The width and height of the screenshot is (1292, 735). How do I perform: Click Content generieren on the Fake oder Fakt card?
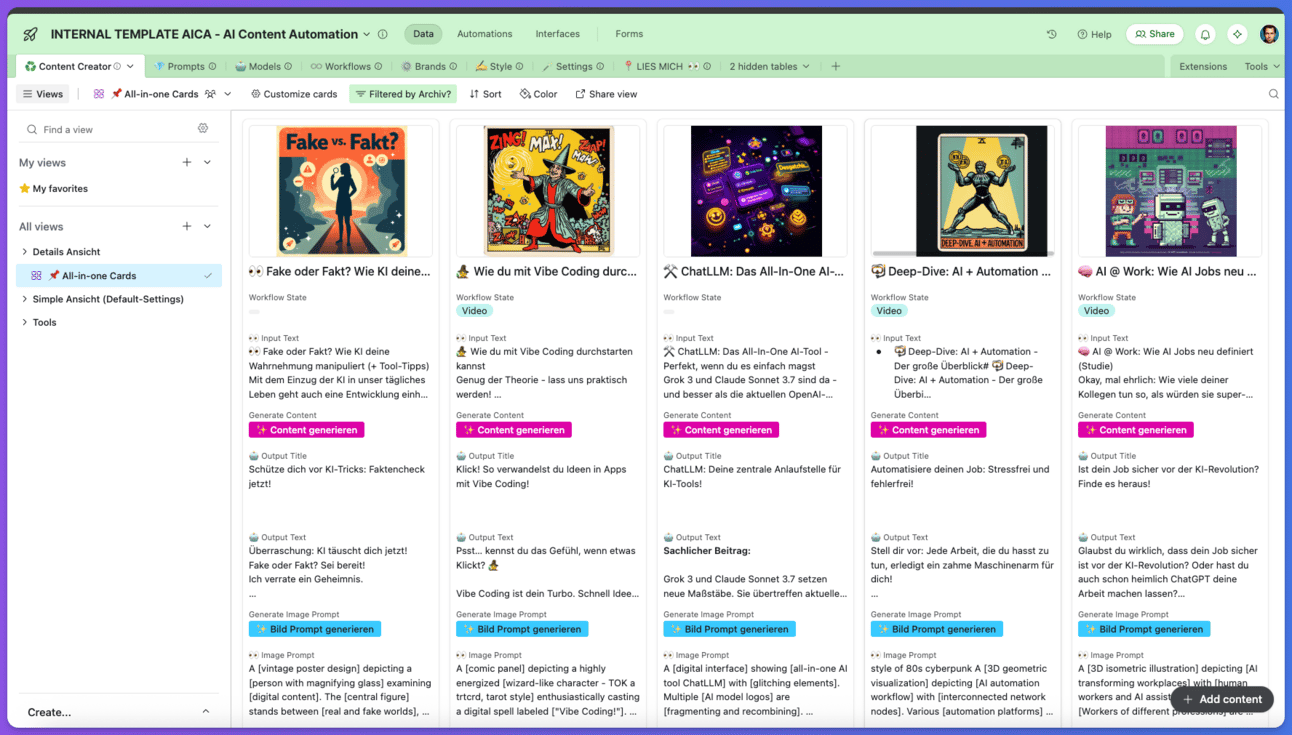(x=306, y=430)
